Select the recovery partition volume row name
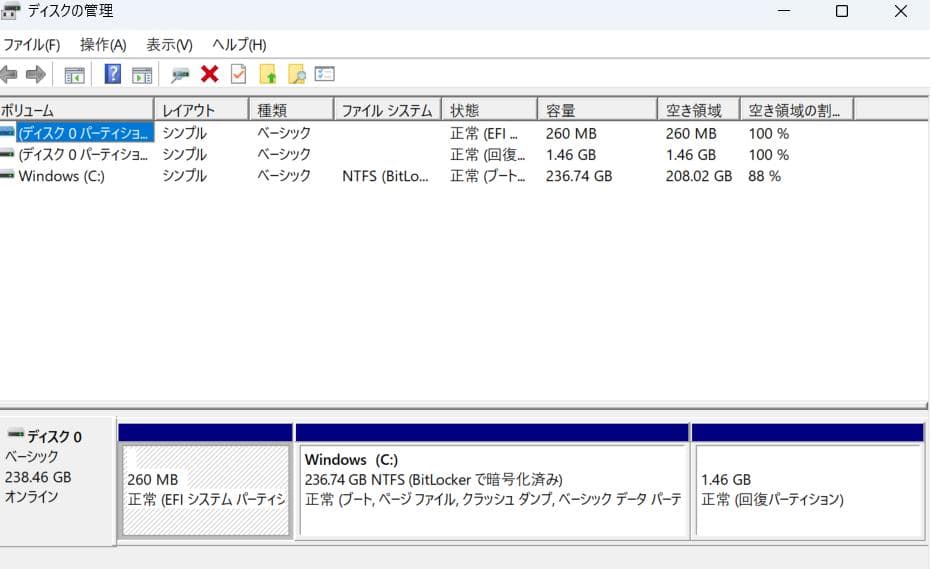 pyautogui.click(x=83, y=155)
